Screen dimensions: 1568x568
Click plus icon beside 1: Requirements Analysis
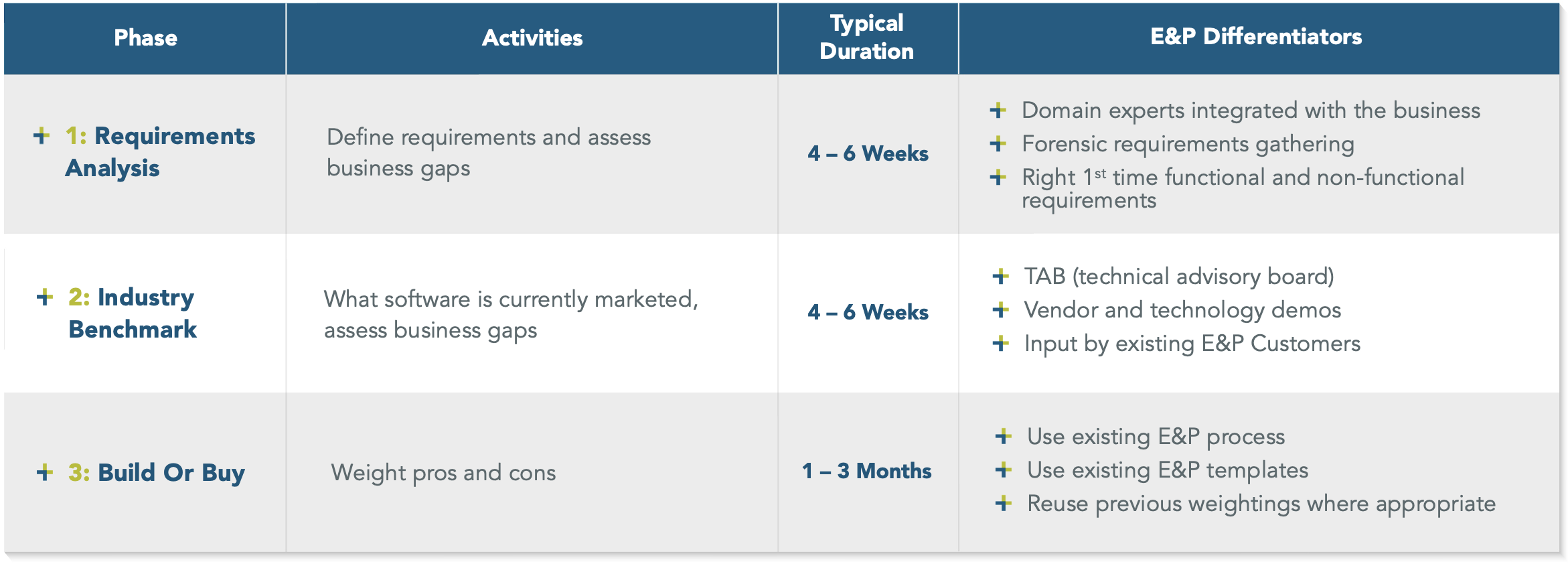[42, 136]
